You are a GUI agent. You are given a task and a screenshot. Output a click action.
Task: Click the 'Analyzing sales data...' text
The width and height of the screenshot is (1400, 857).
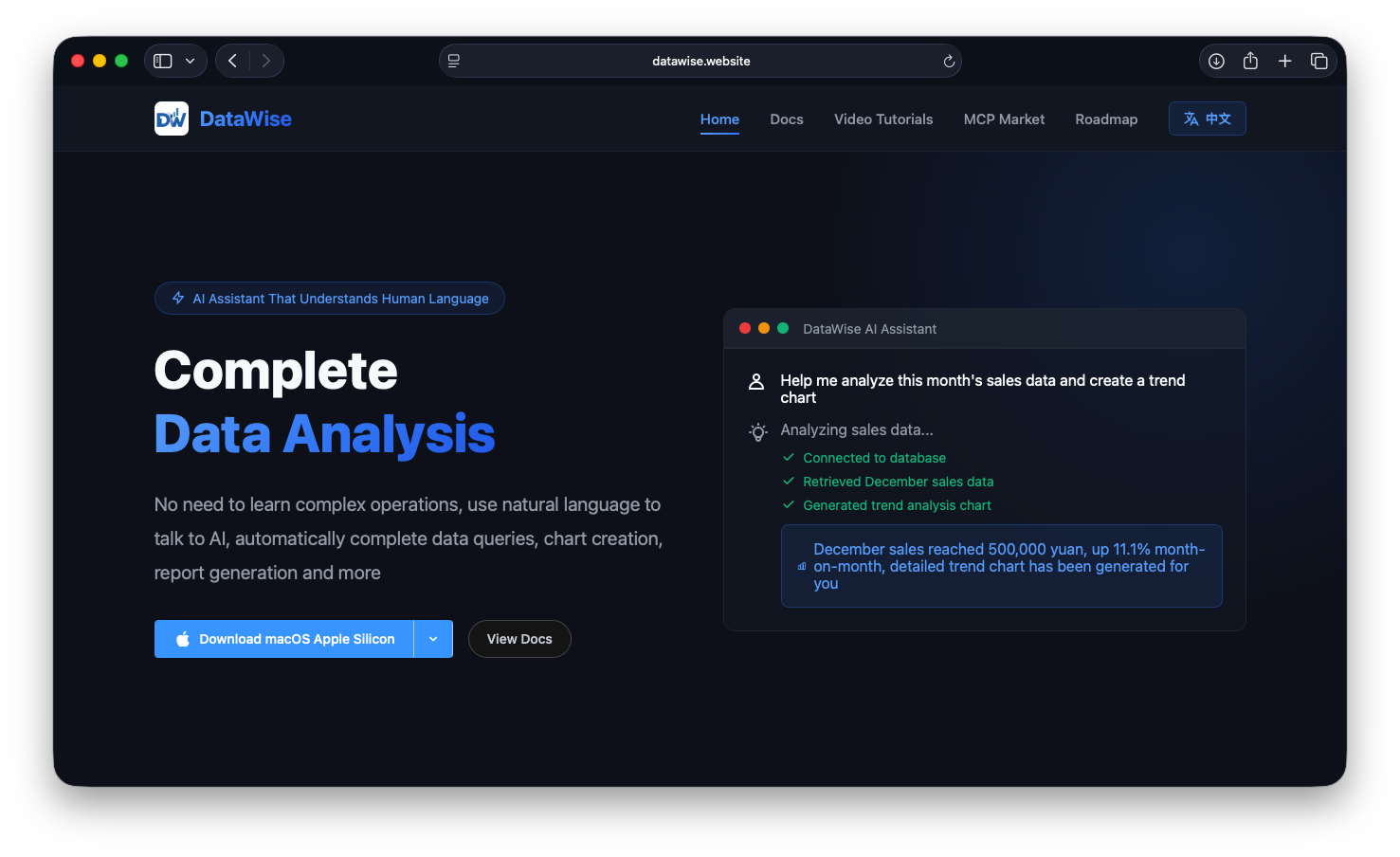[857, 429]
